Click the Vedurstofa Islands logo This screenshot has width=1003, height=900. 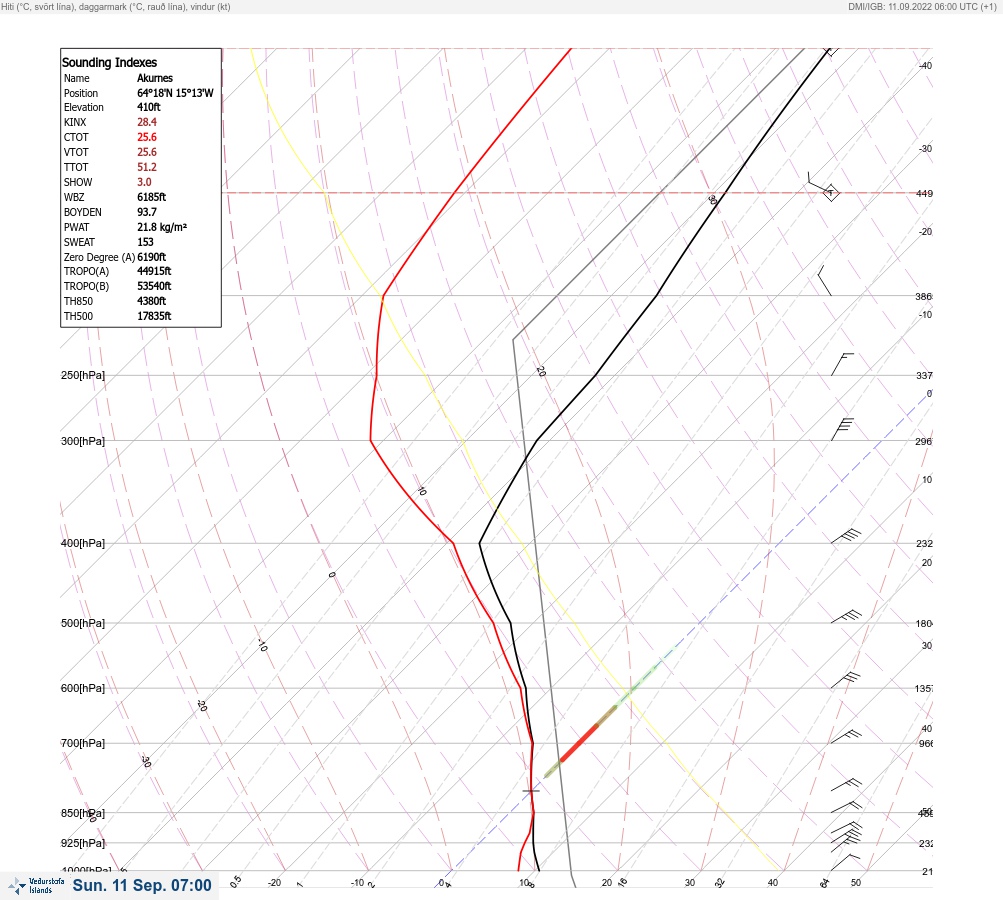[x=36, y=886]
